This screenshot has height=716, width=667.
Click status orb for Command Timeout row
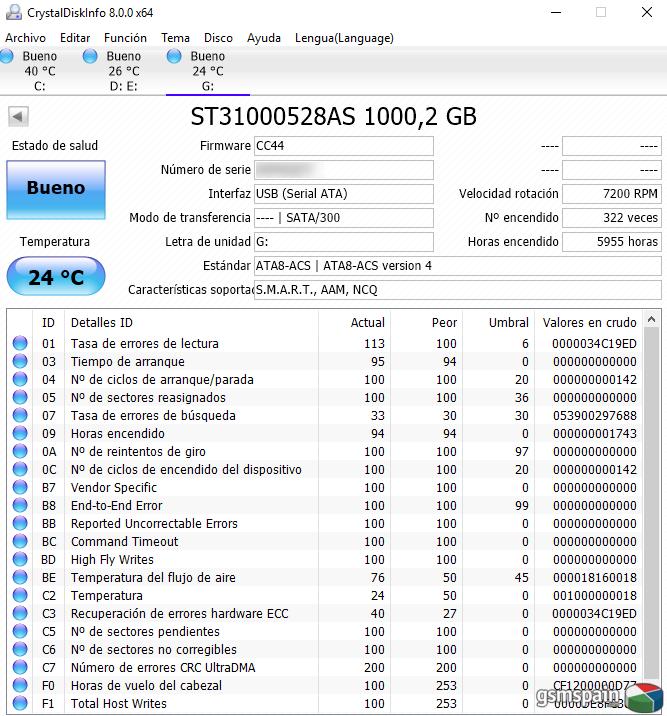pyautogui.click(x=20, y=541)
